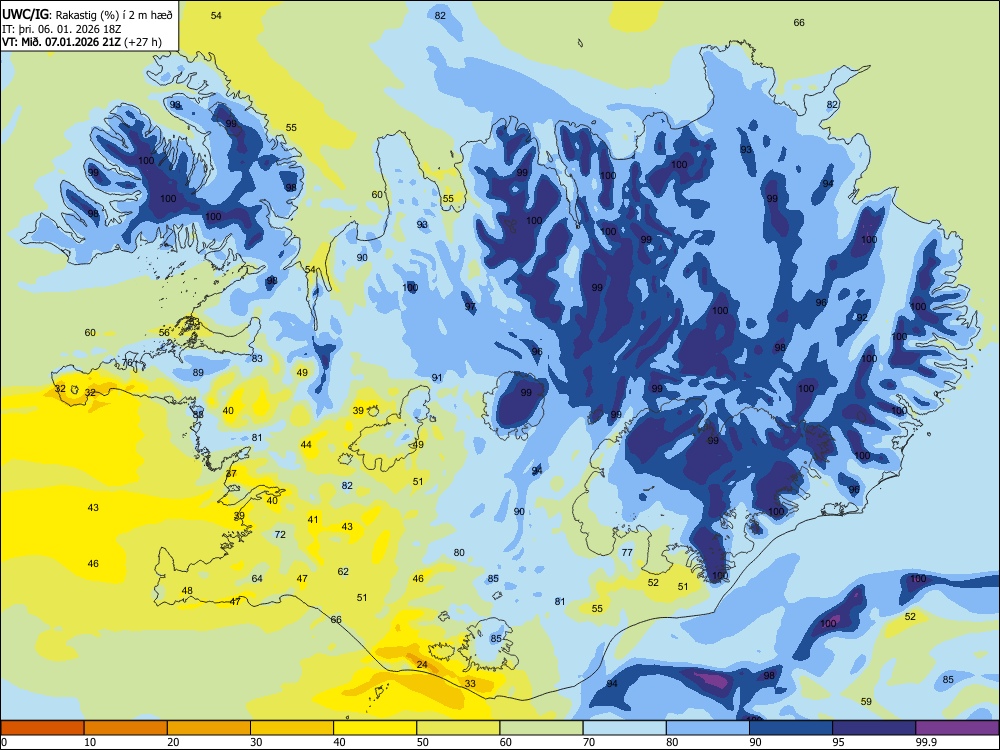Click the map value '62'
1000x750 pixels.
343,571
